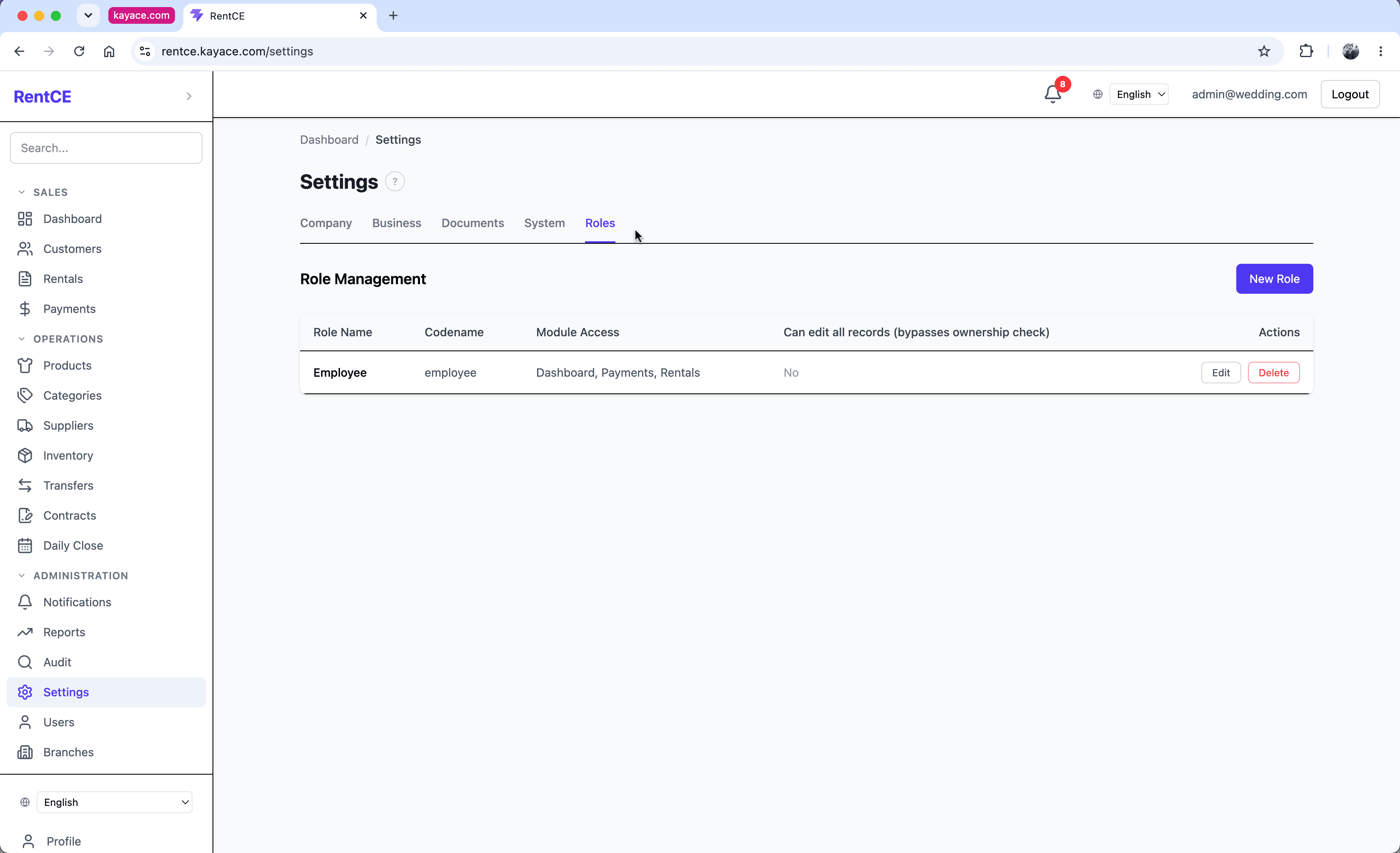Open browser extensions puzzle icon
The width and height of the screenshot is (1400, 853).
point(1306,51)
